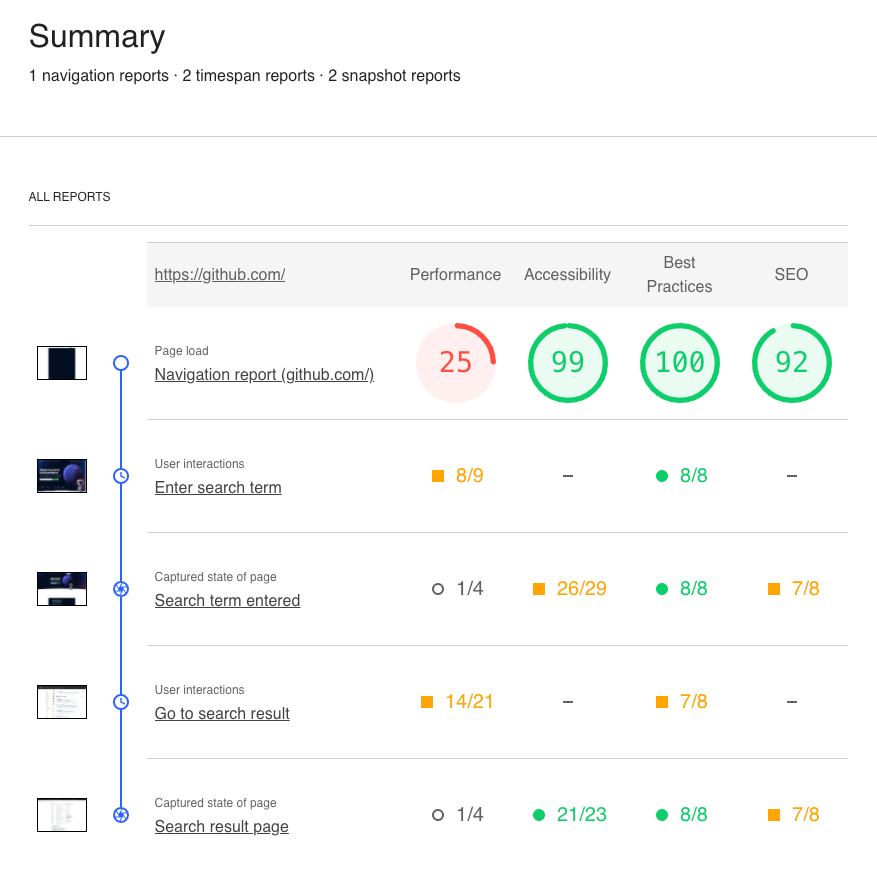
Task: Open the Go to search result report
Action: tap(222, 713)
